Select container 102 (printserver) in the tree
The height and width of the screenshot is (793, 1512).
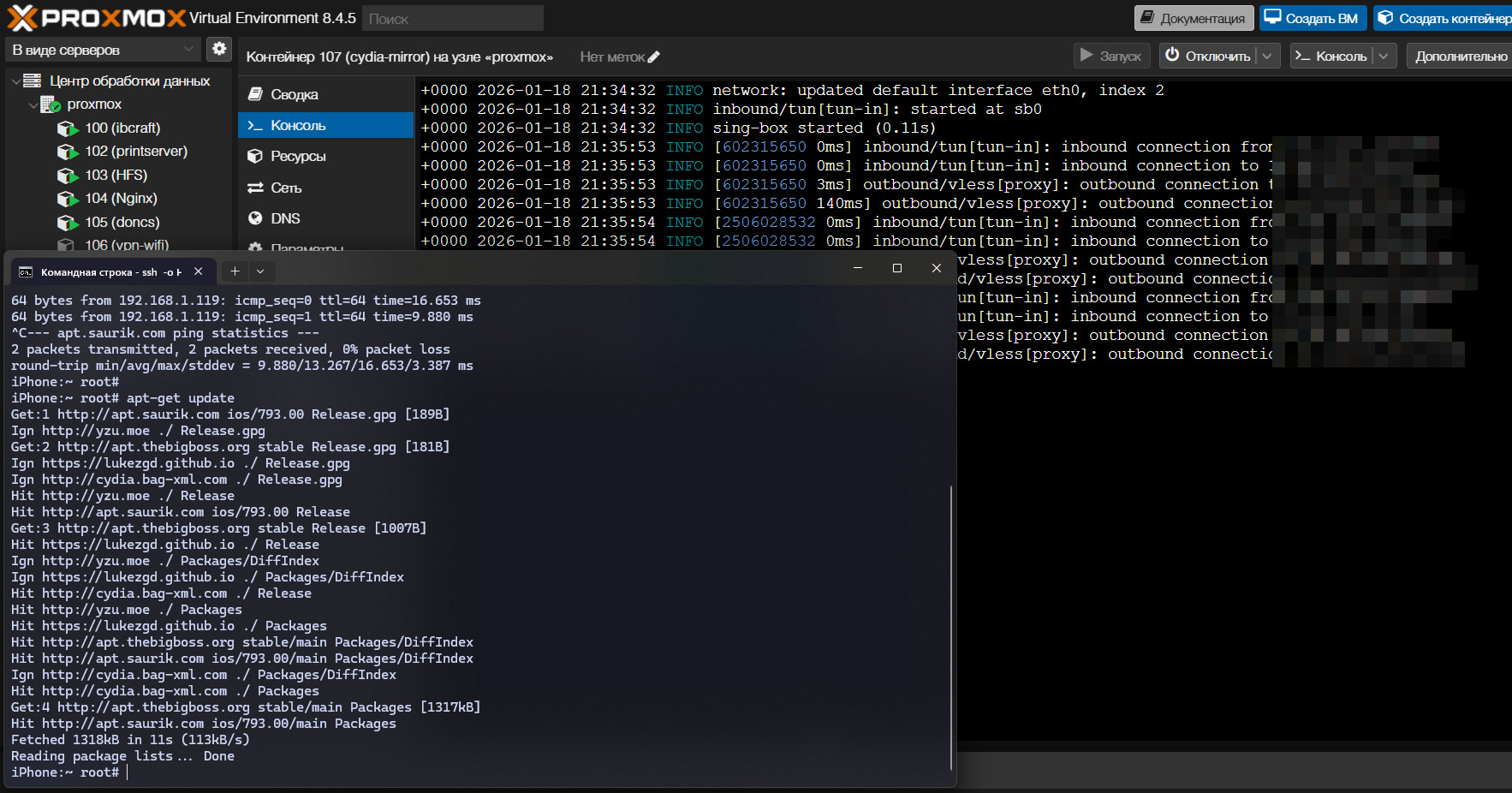click(x=135, y=151)
